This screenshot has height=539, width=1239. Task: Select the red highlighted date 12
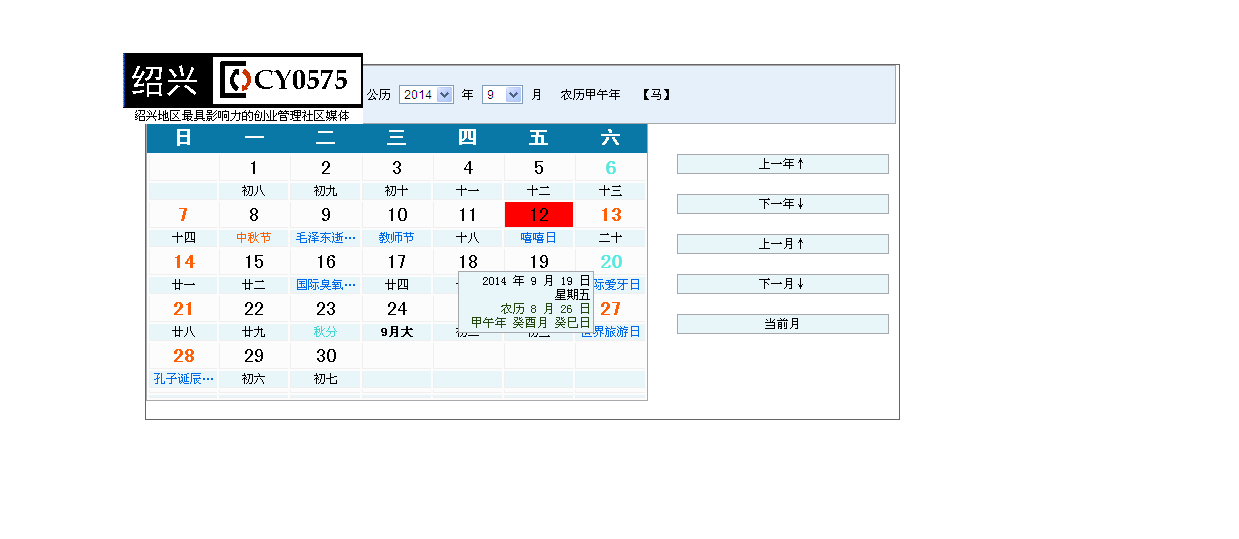539,215
